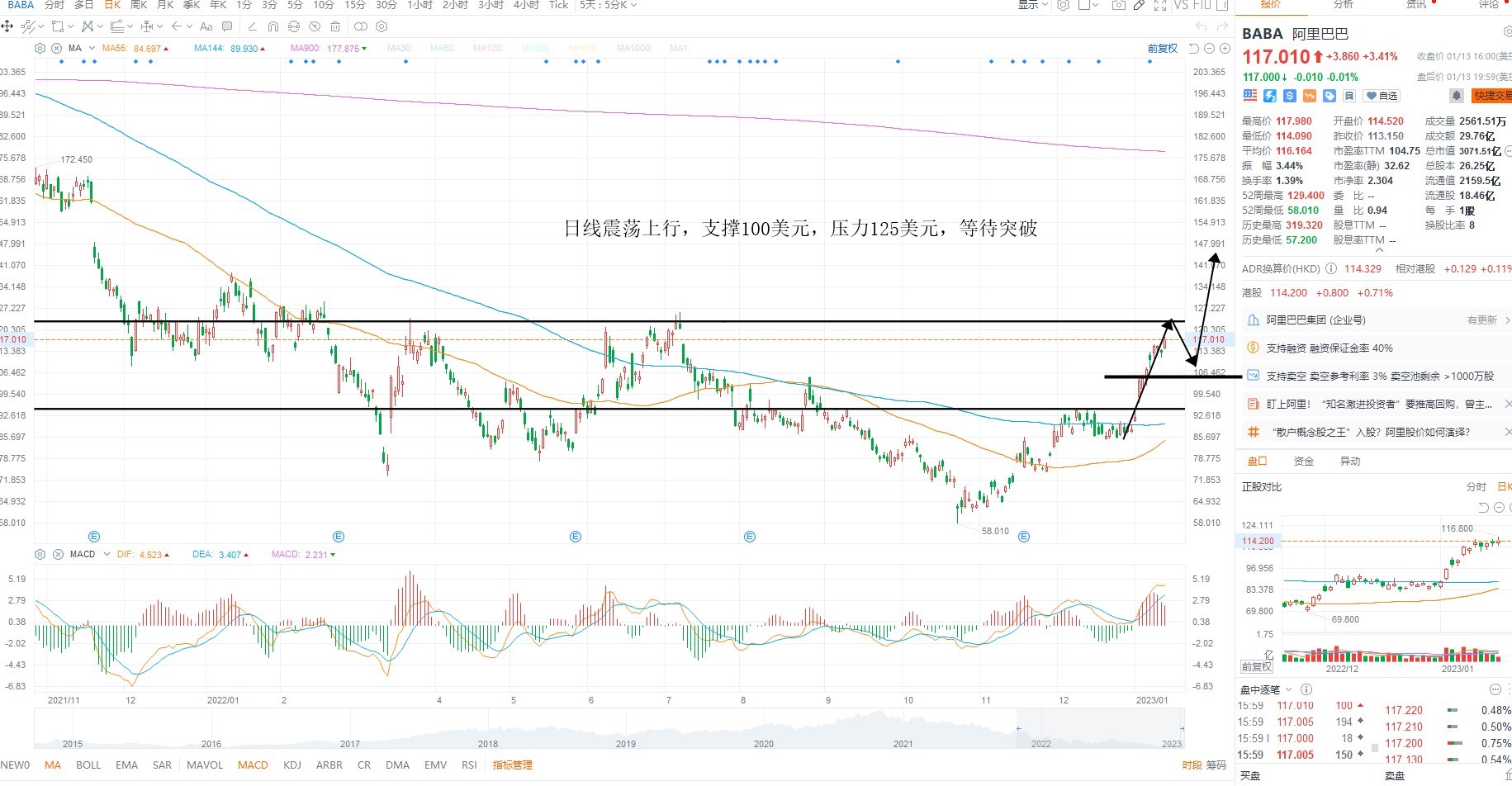Select the arrow drawing tool
1512x786 pixels.
(176, 26)
